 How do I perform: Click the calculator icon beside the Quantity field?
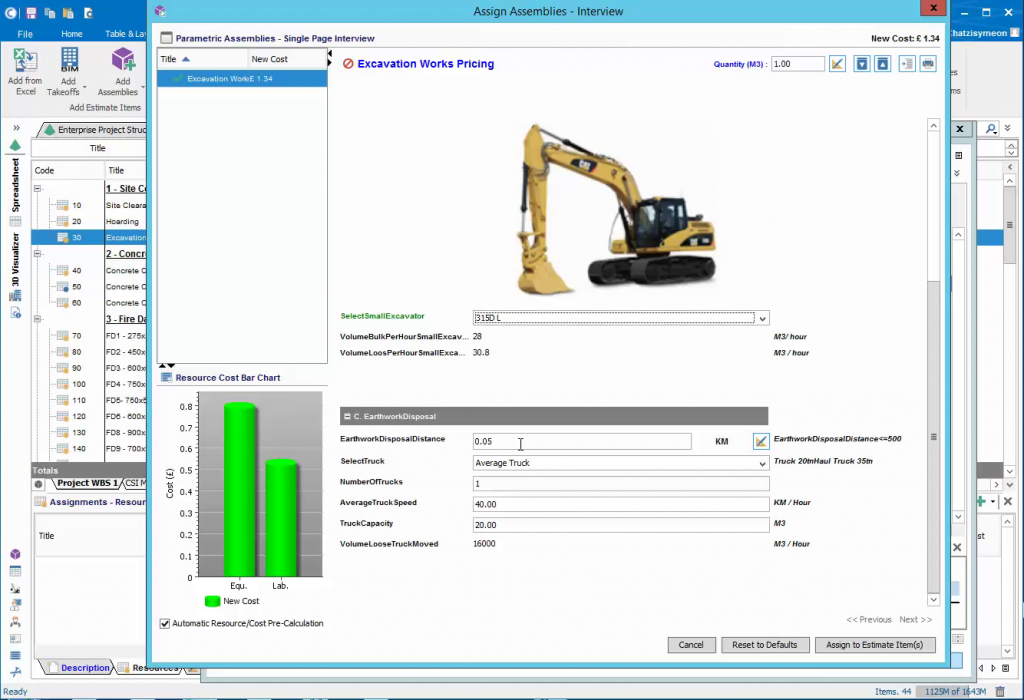pyautogui.click(x=838, y=64)
